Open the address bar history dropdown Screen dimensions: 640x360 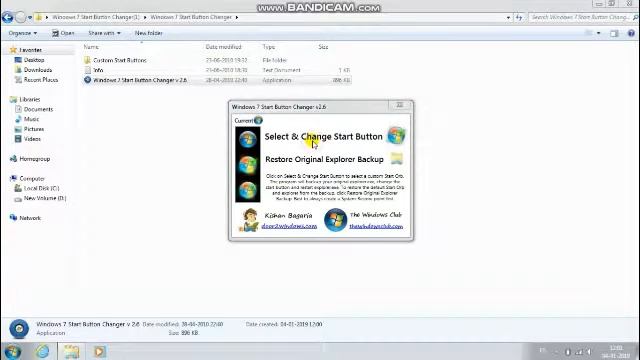tap(508, 18)
